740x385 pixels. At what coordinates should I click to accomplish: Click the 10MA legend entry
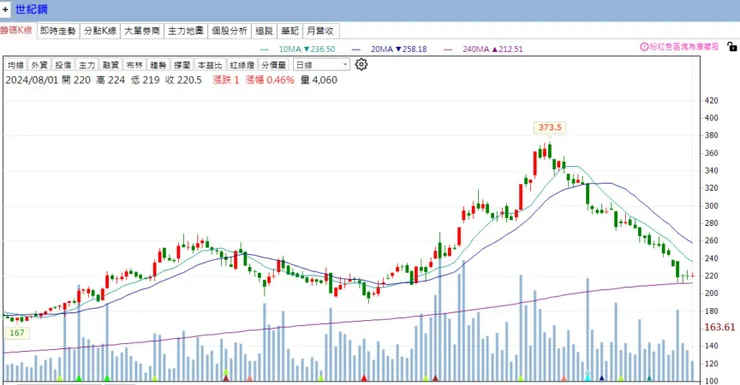(x=297, y=49)
